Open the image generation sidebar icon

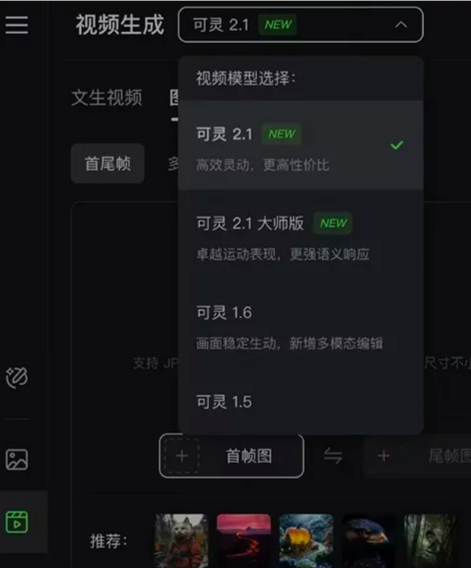tap(17, 459)
